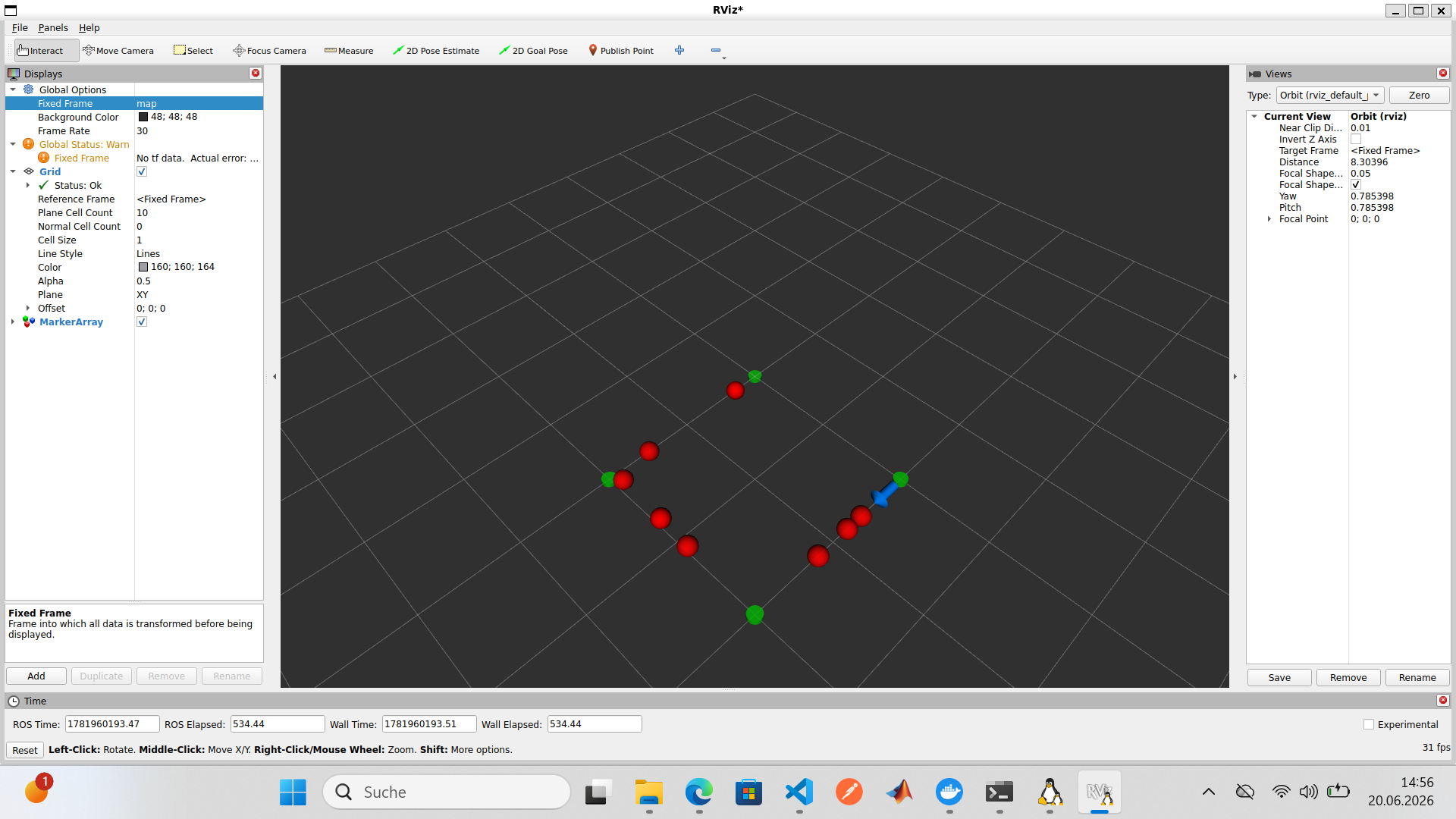Click the Add display button
The height and width of the screenshot is (819, 1456).
tap(36, 676)
